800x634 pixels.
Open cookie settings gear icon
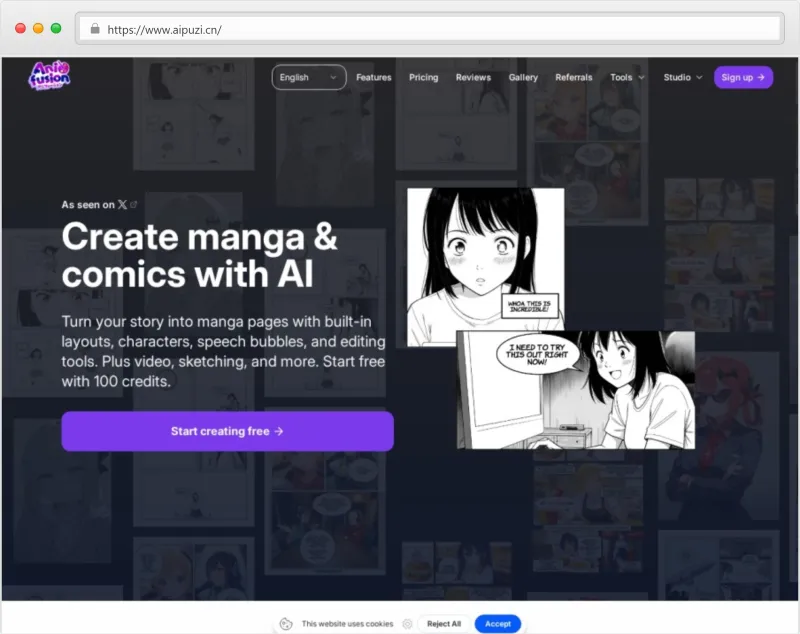click(407, 624)
